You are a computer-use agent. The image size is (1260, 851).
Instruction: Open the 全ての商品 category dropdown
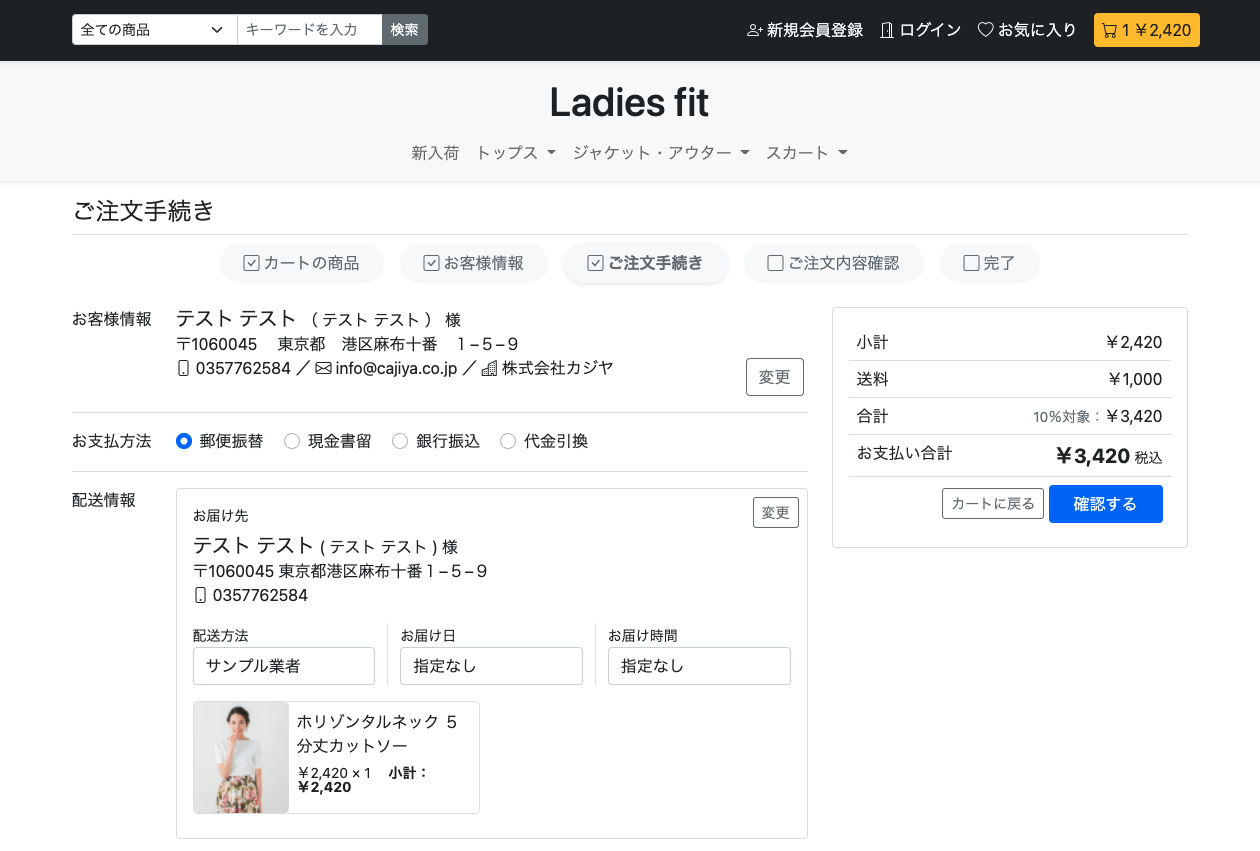tap(153, 29)
